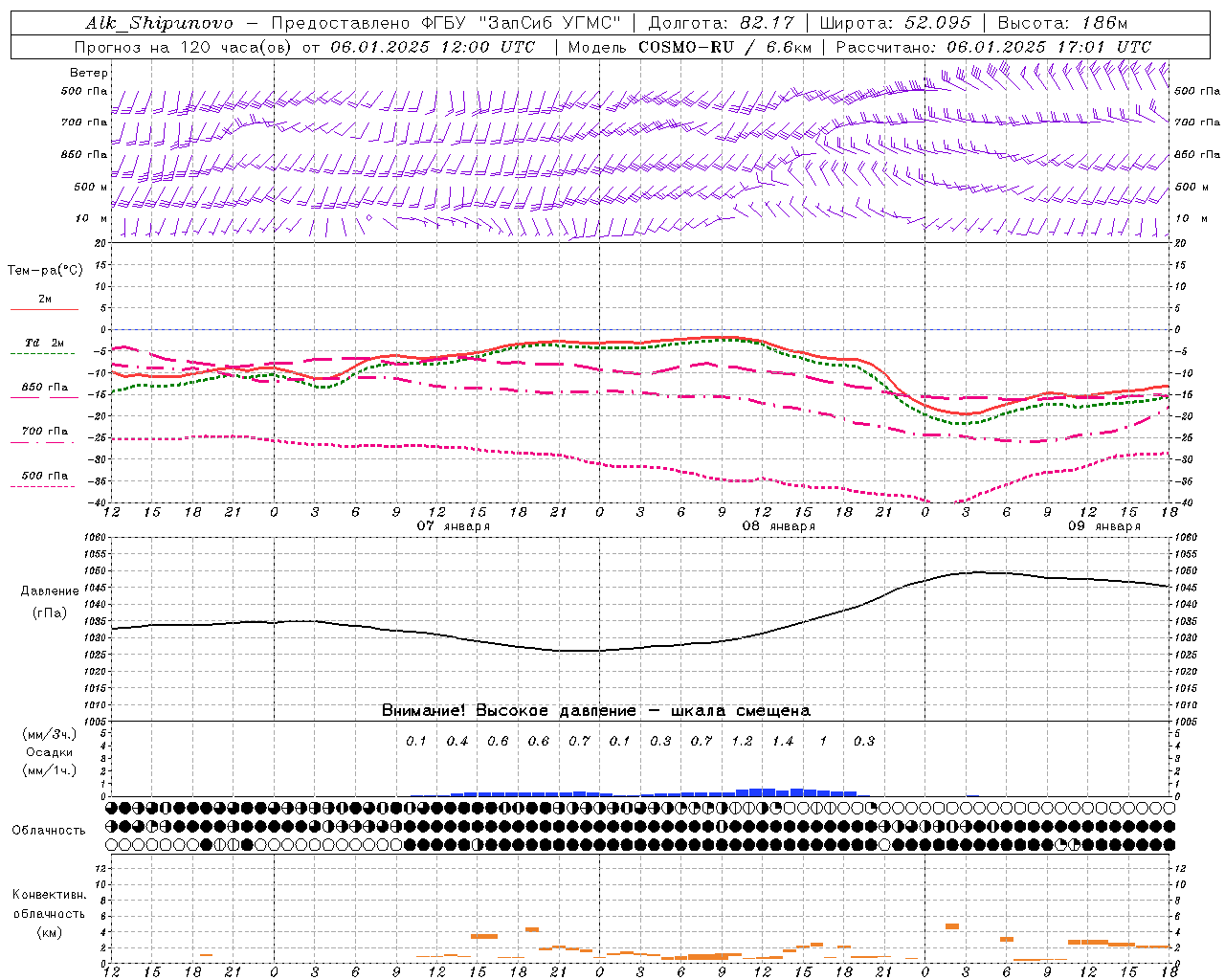
Task: Click the 700 гПа temperature legend entry
Action: tap(45, 432)
